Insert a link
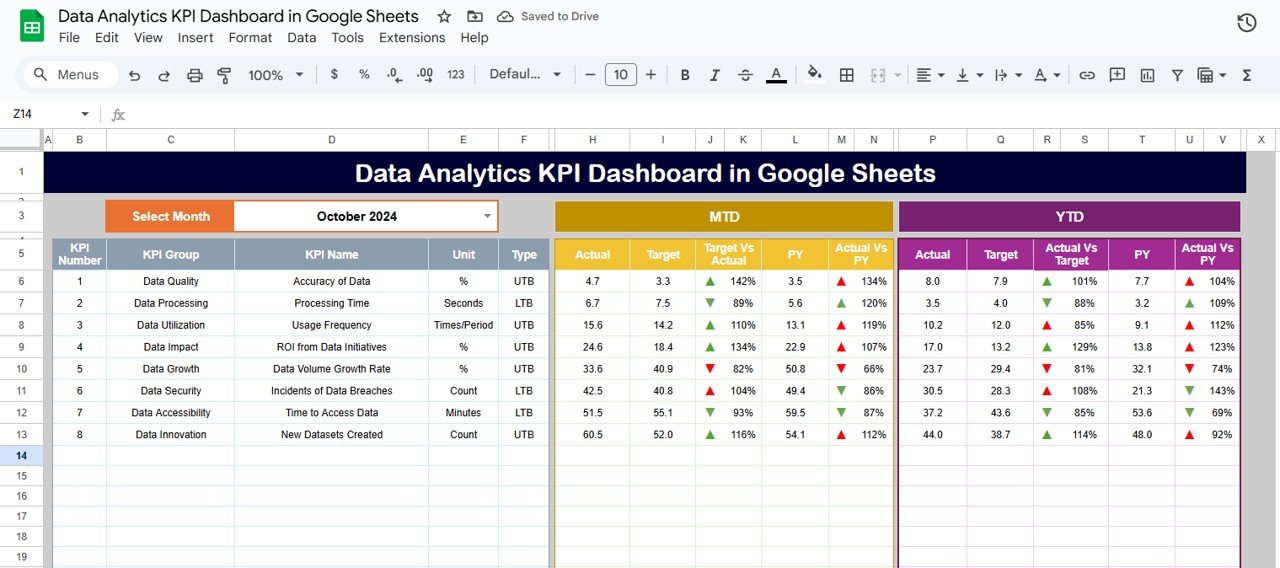 click(x=1087, y=75)
